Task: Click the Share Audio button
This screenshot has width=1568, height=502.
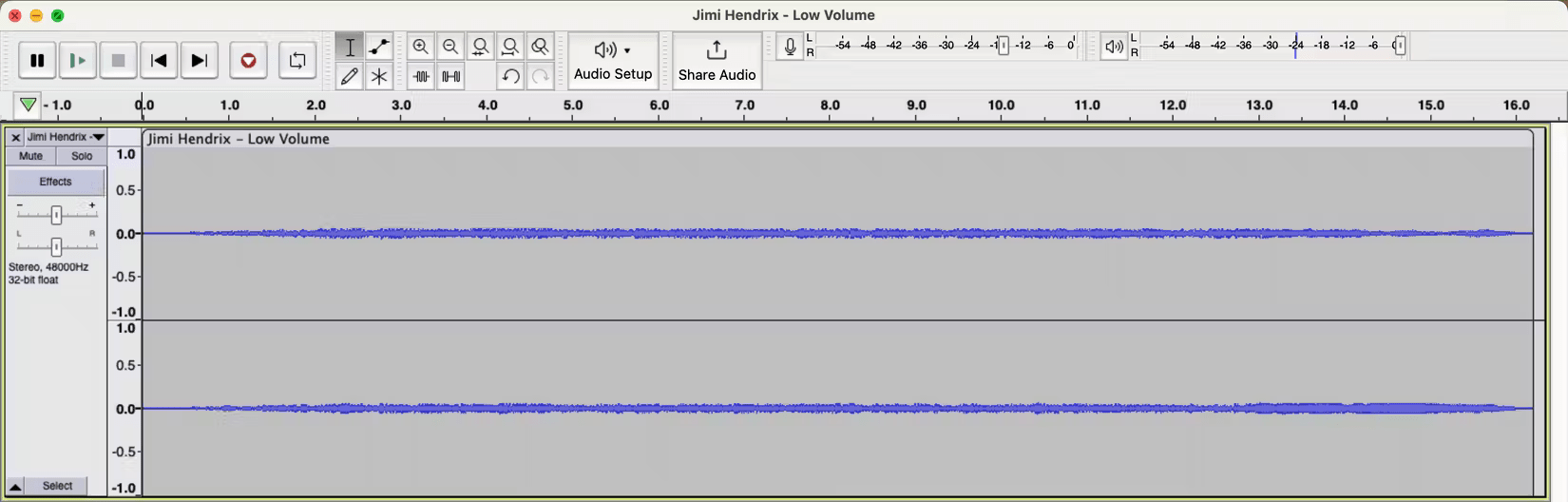Action: [717, 61]
